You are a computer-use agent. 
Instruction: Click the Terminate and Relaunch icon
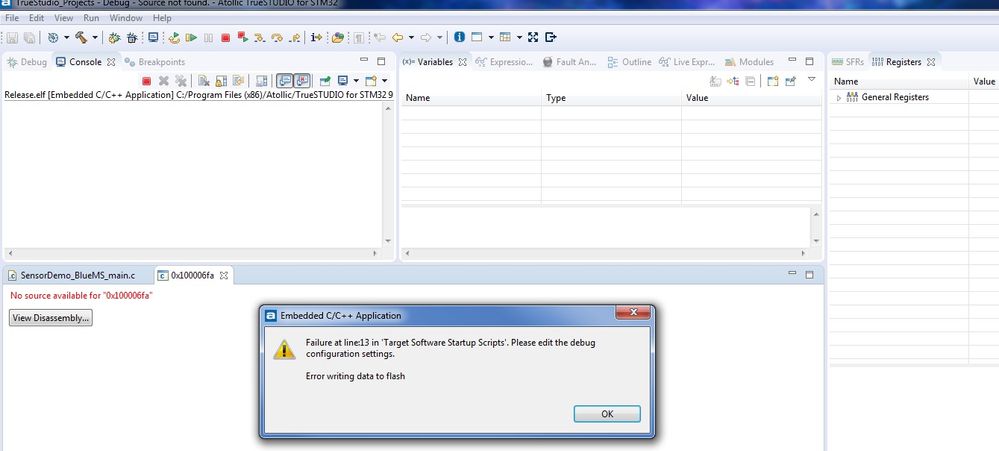(243, 38)
